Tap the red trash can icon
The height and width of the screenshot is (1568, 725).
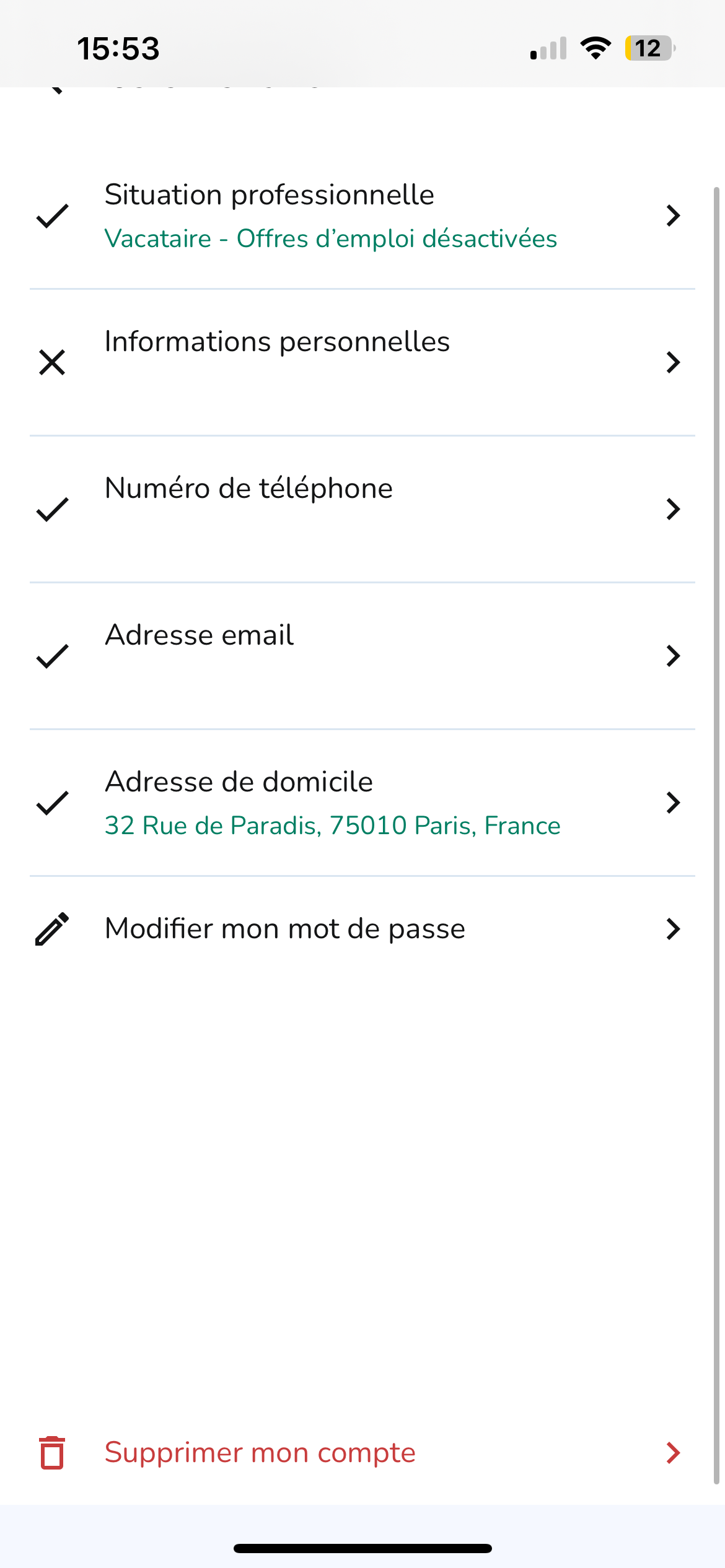(52, 1453)
